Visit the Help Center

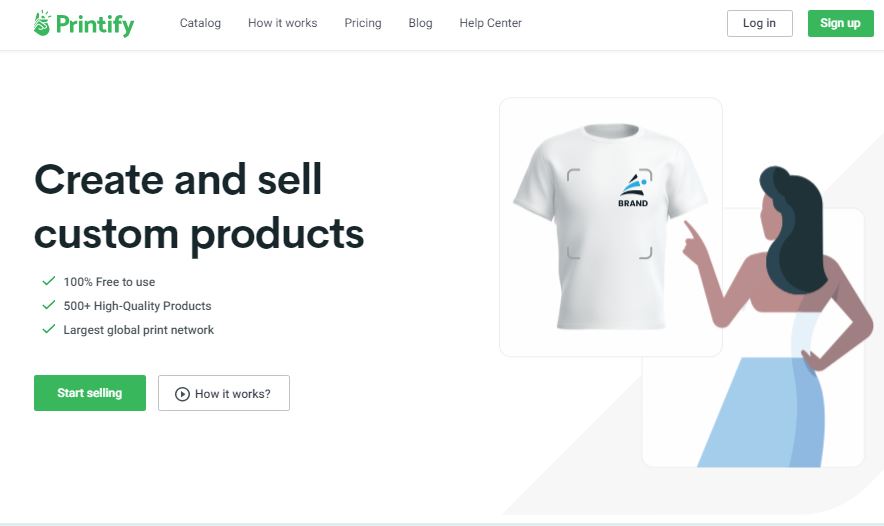[x=490, y=23]
